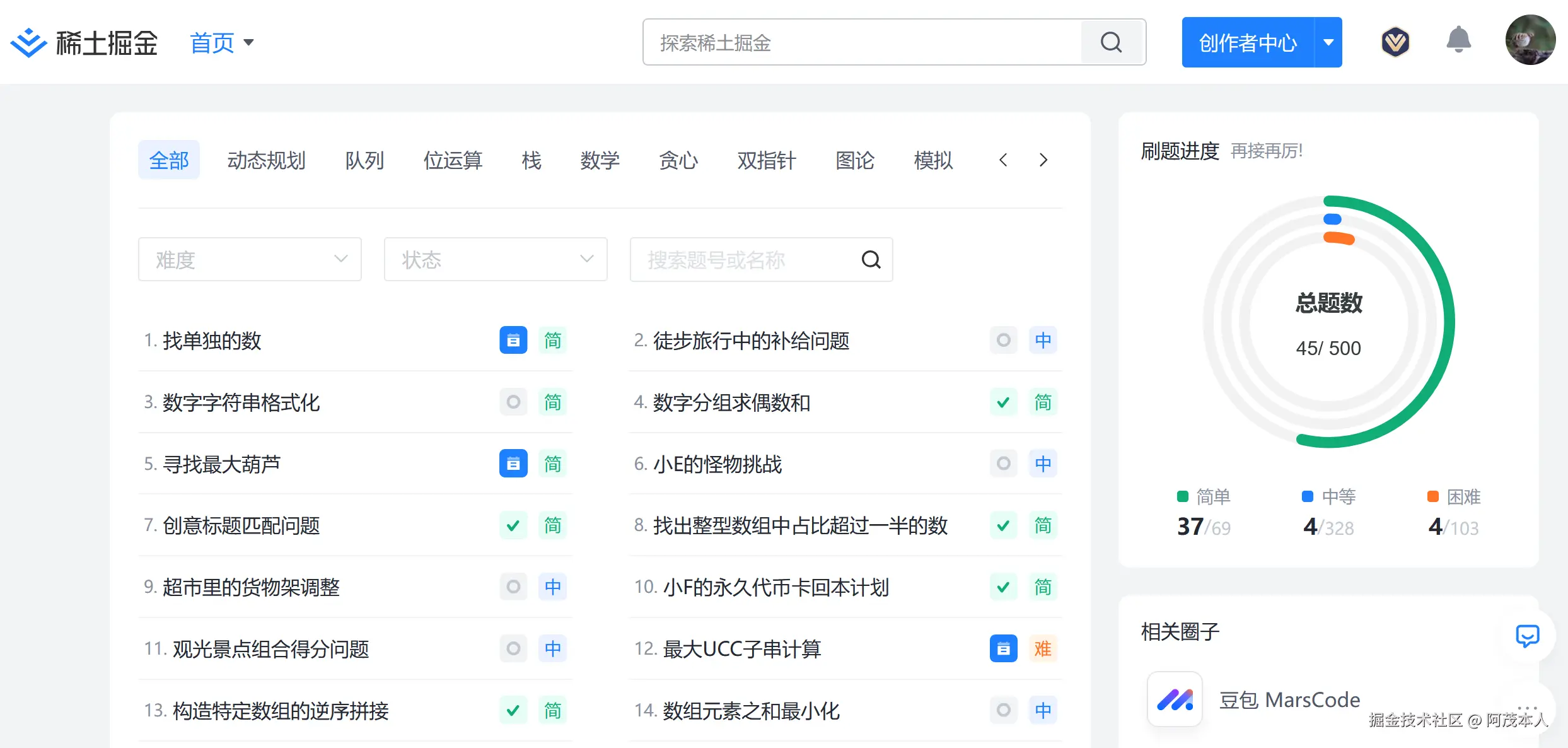Open problem 最大UCC子串计算
1568x748 pixels.
coord(741,649)
